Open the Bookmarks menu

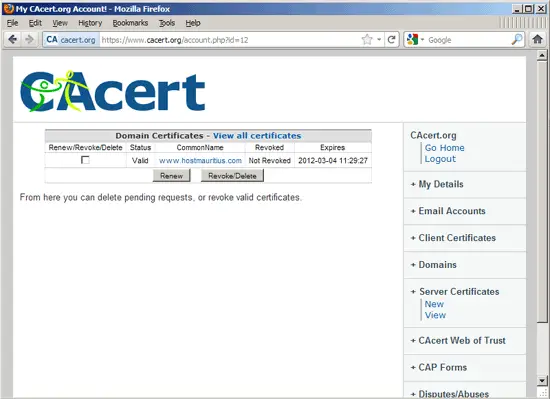click(130, 23)
